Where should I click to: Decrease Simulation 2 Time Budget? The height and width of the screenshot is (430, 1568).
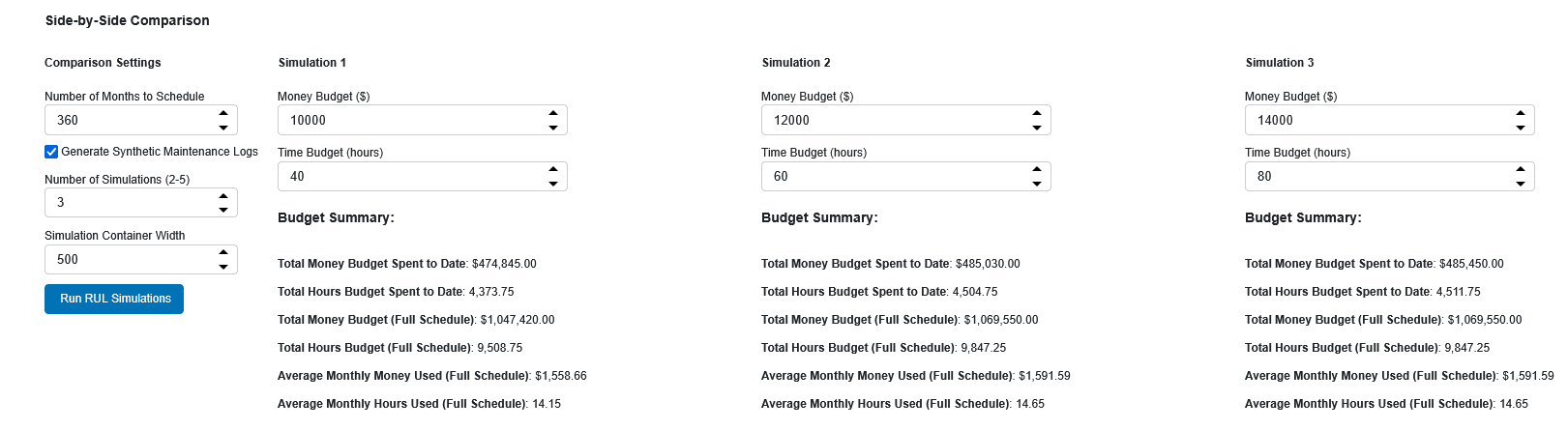[1037, 184]
